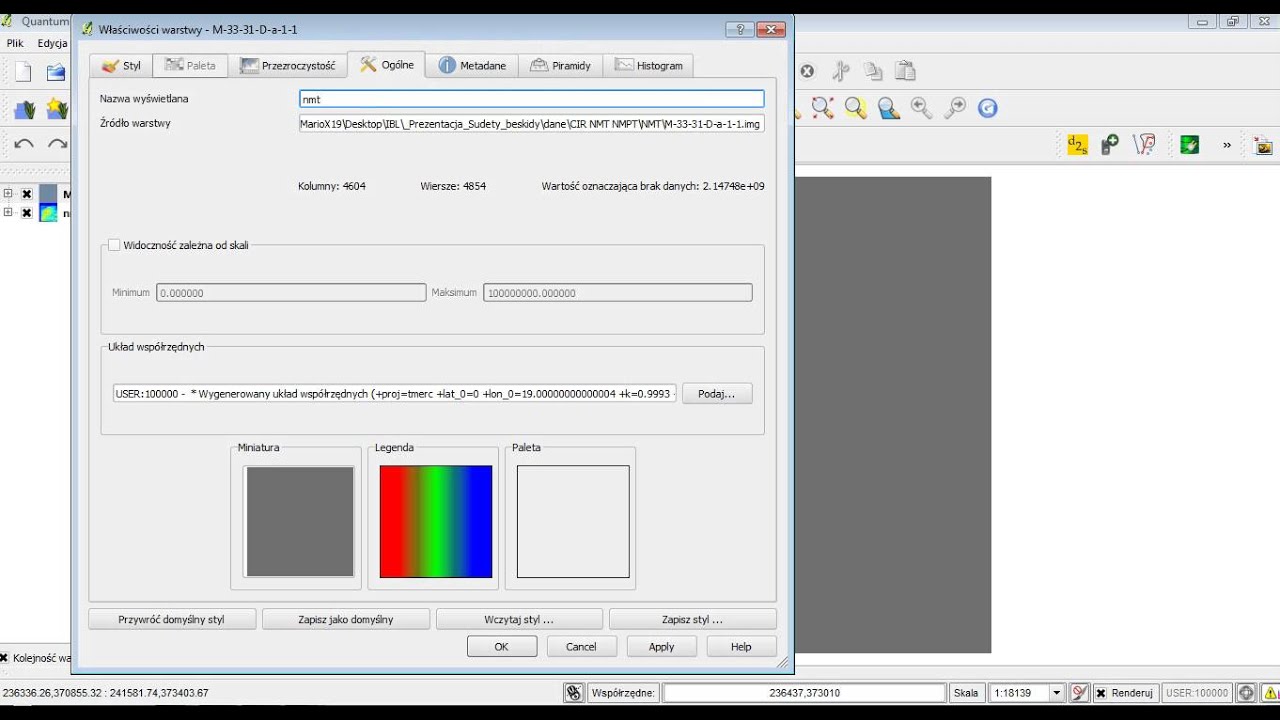Screen dimensions: 1280x720
Task: Click the copy features icon
Action: (873, 71)
